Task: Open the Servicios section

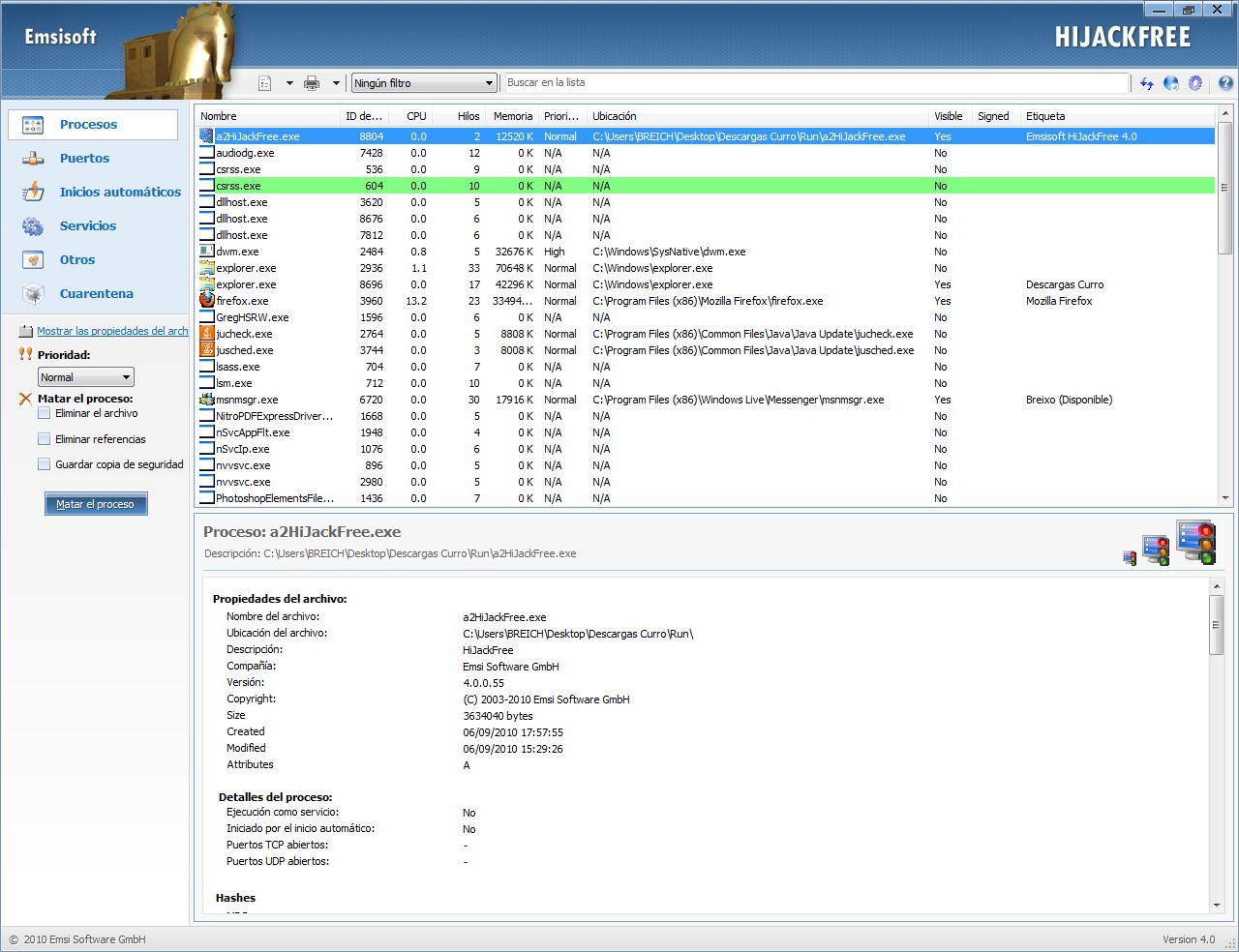Action: tap(88, 226)
